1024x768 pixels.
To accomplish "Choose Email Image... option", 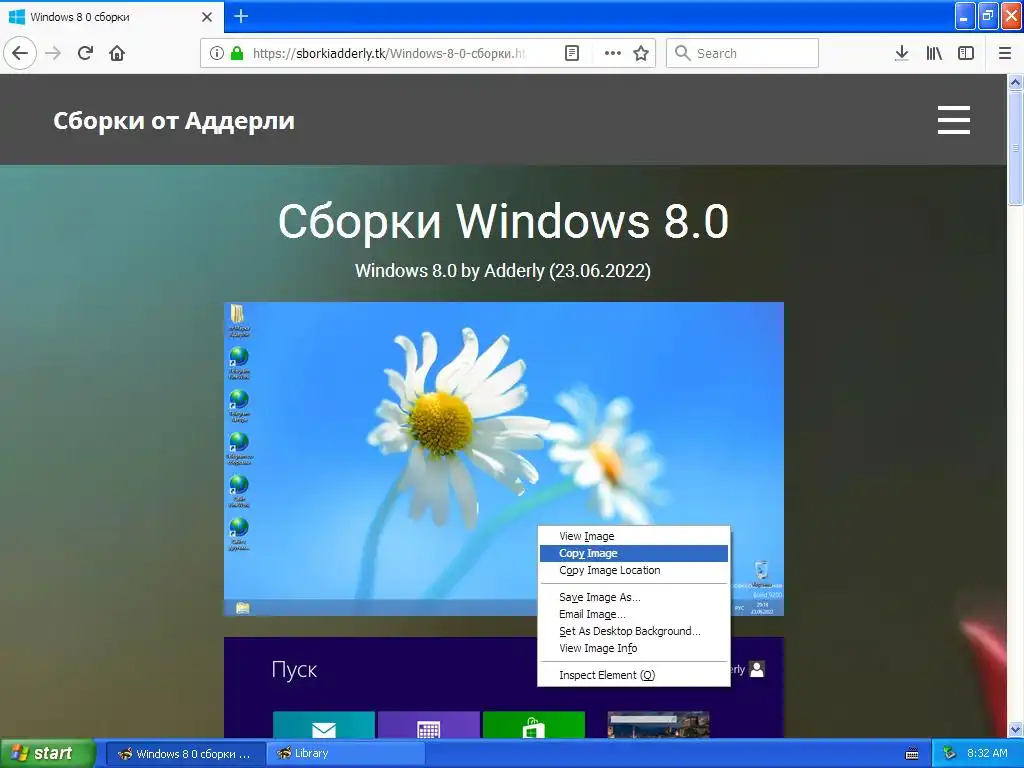I will 633,614.
